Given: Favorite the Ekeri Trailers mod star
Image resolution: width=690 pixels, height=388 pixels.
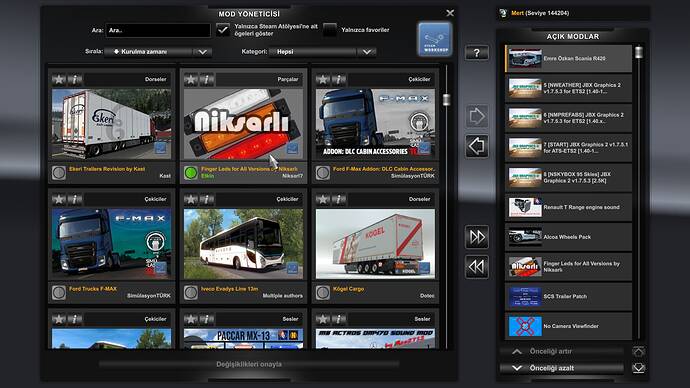Looking at the screenshot, I should coord(59,79).
